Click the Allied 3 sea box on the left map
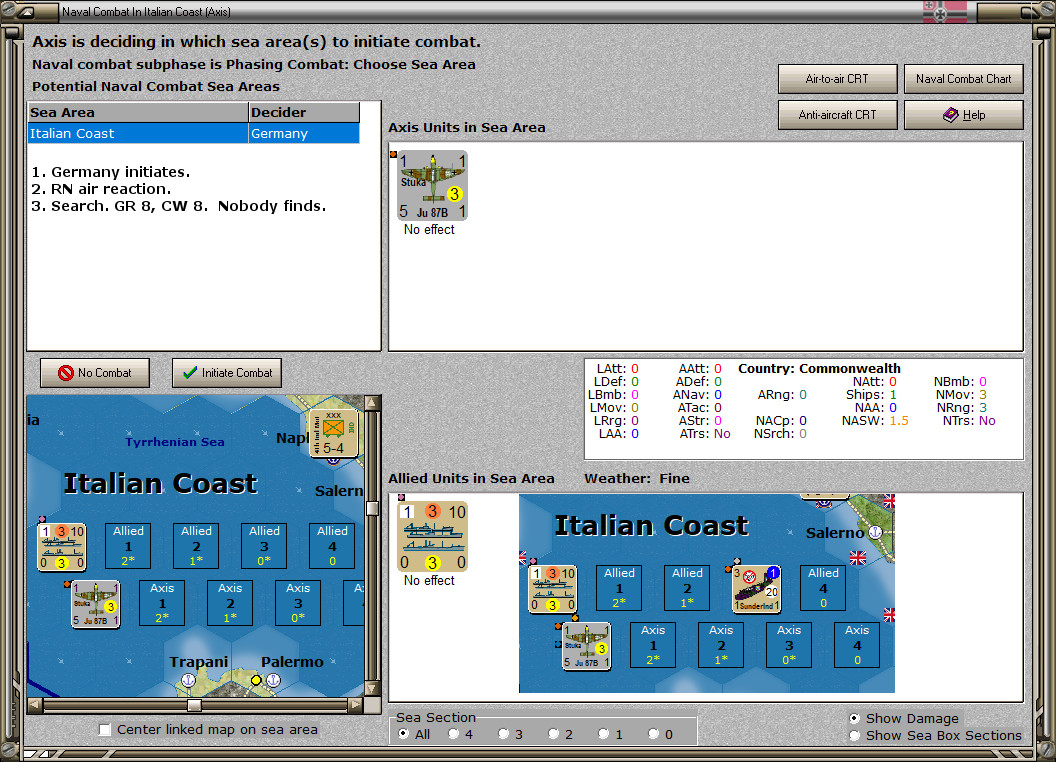1056x762 pixels. point(264,546)
